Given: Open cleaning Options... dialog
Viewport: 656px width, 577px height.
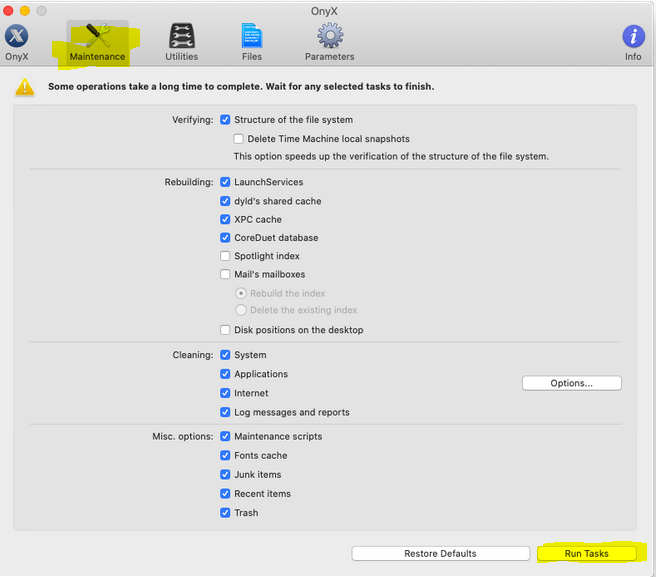Looking at the screenshot, I should [571, 383].
